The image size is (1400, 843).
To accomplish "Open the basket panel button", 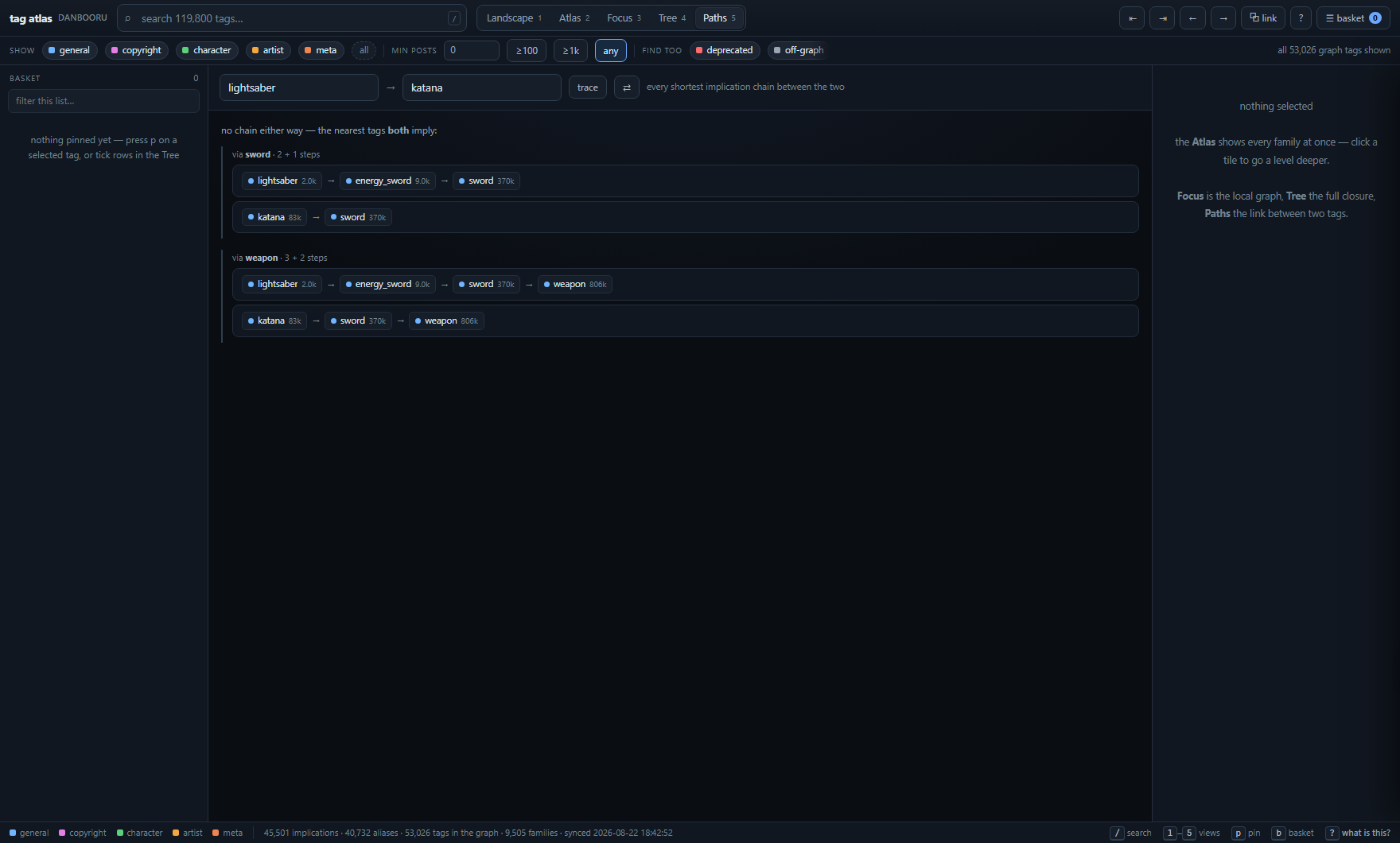I will (x=1353, y=17).
